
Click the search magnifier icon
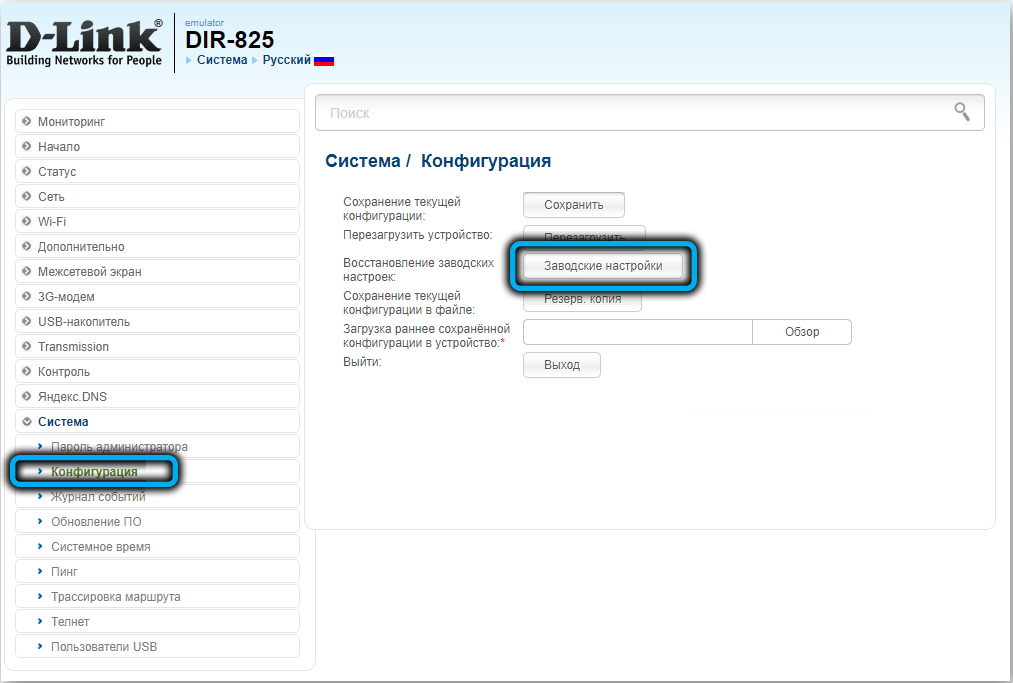click(x=961, y=112)
